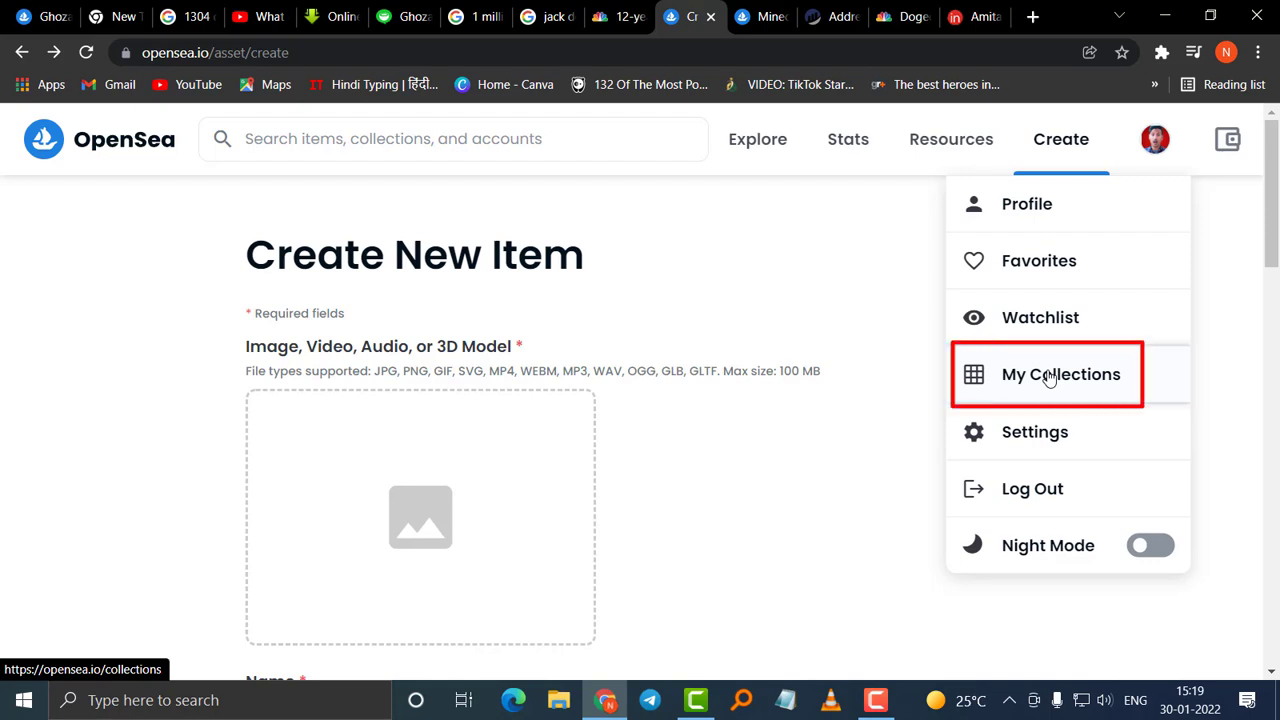The image size is (1280, 720).
Task: Open Task View on taskbar
Action: 463,700
